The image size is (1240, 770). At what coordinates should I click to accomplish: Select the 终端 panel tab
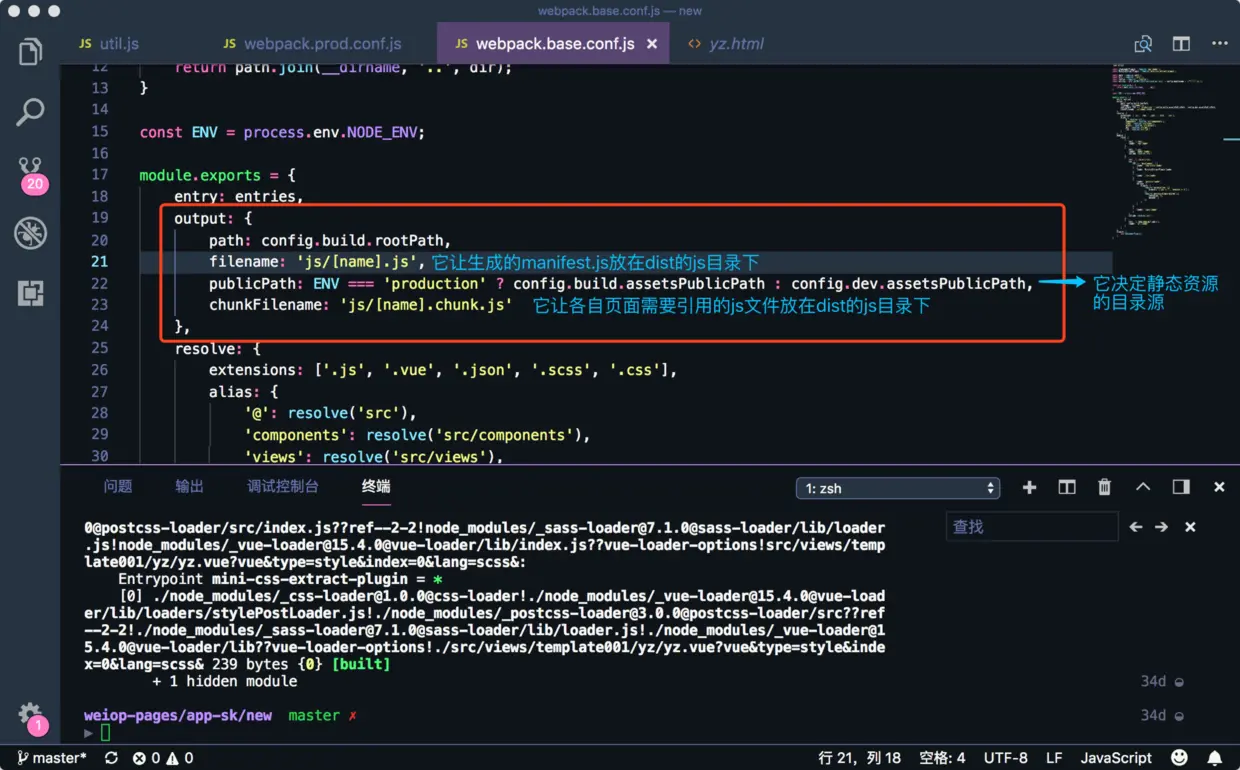tap(376, 486)
